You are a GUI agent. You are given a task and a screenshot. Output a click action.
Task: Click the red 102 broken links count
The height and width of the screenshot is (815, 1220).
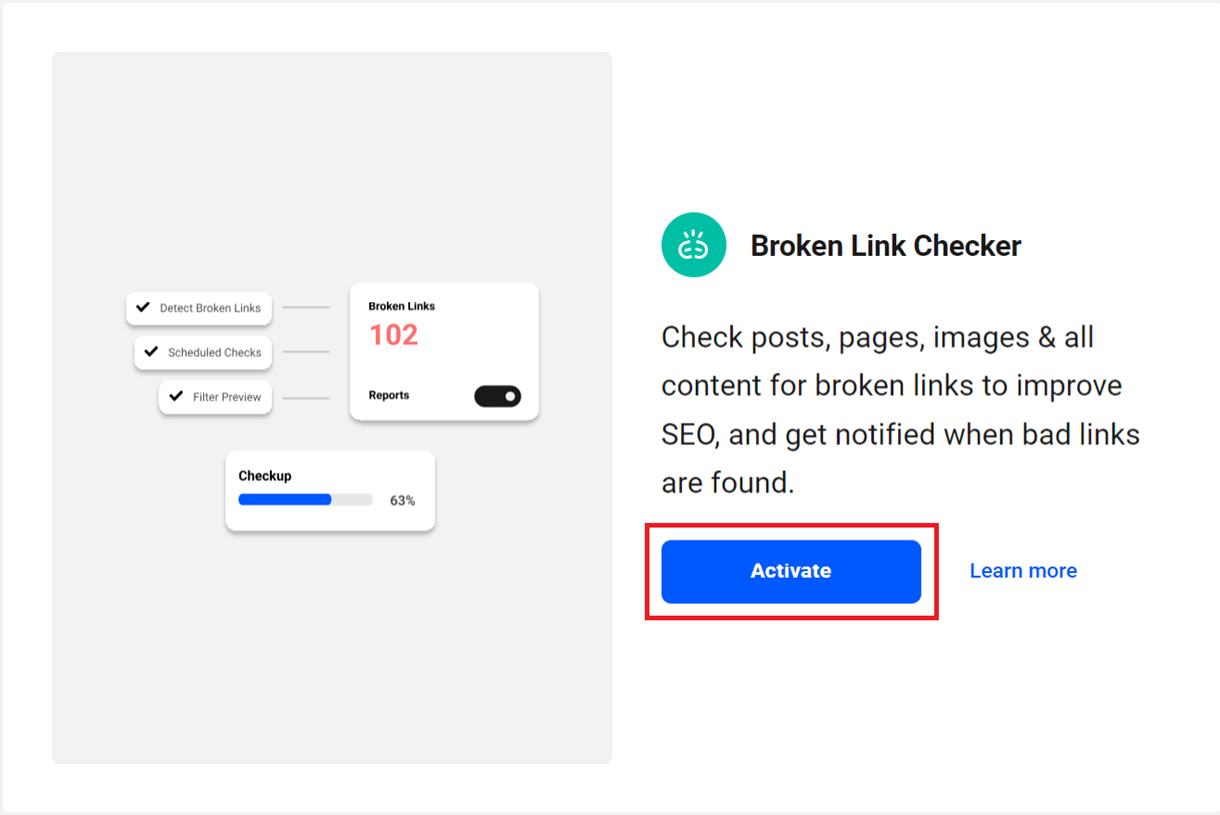(x=393, y=335)
